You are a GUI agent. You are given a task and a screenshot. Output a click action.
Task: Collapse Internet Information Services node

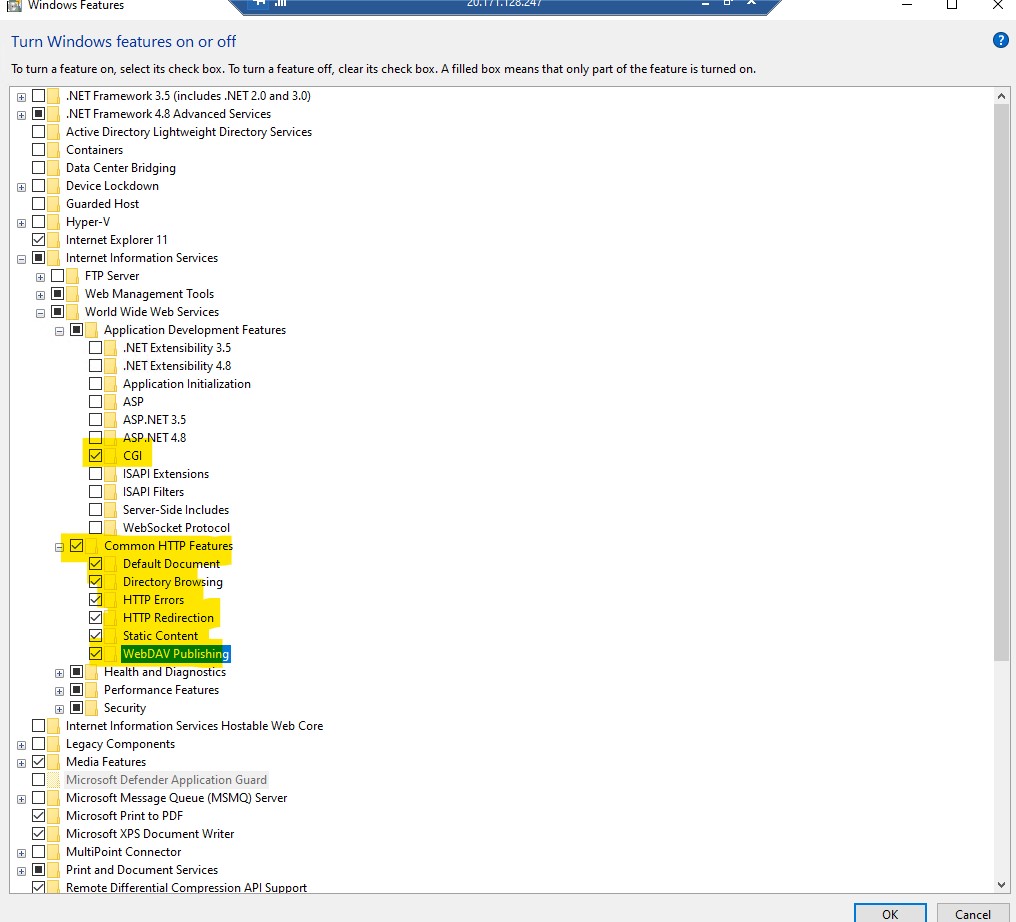(x=21, y=259)
